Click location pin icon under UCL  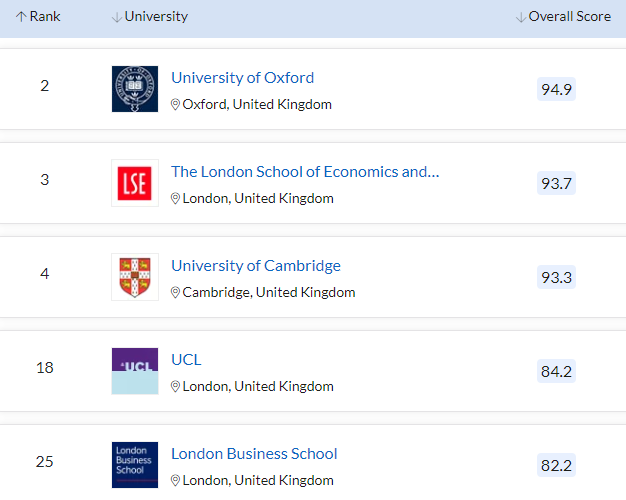[175, 386]
